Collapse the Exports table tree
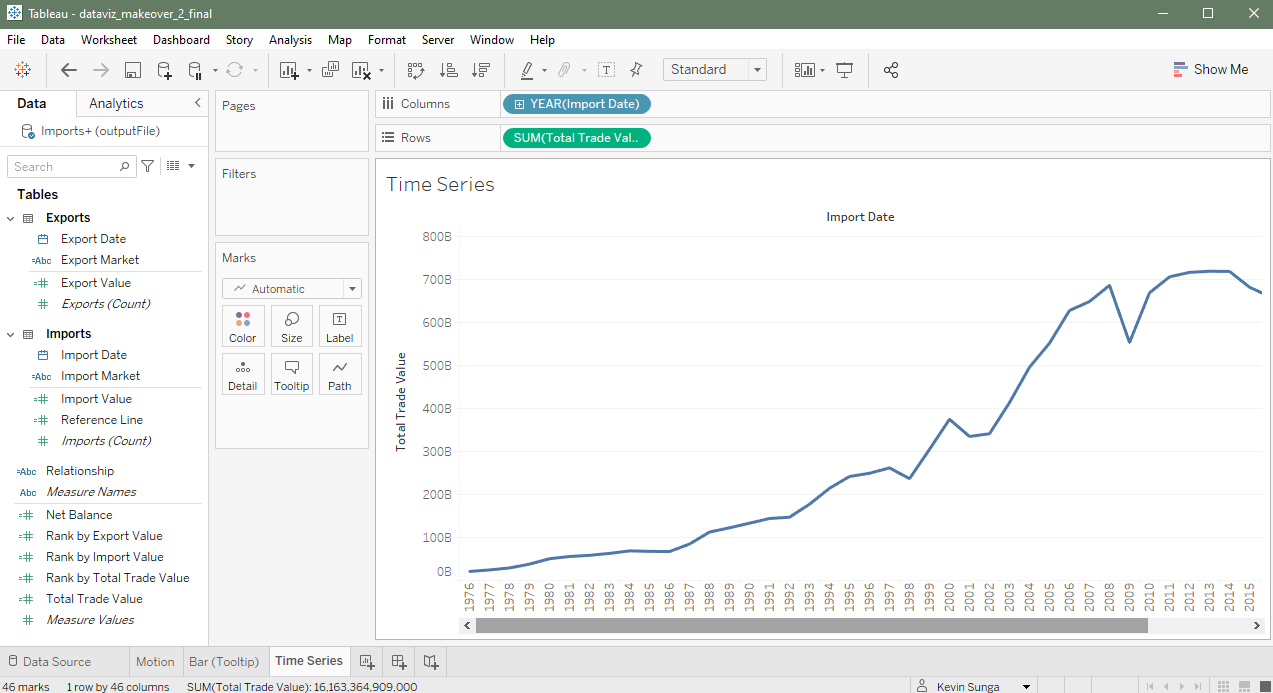The height and width of the screenshot is (693, 1273). (x=11, y=218)
